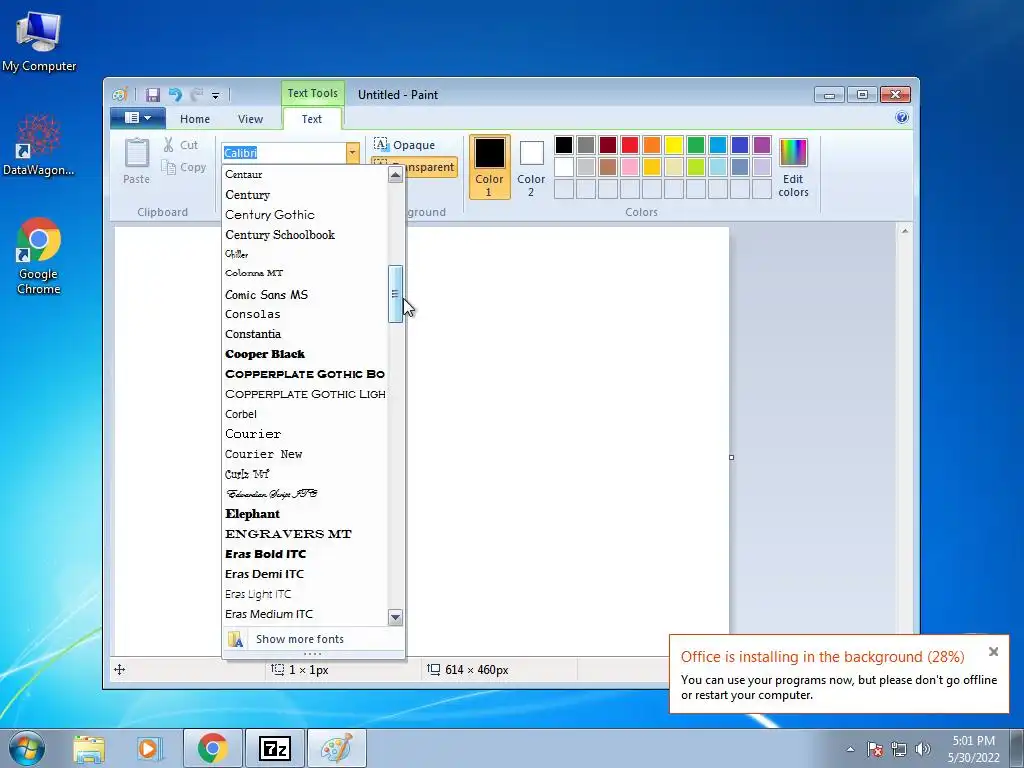Pick the green color swatch
Screen dimensions: 1024x768
[696, 145]
